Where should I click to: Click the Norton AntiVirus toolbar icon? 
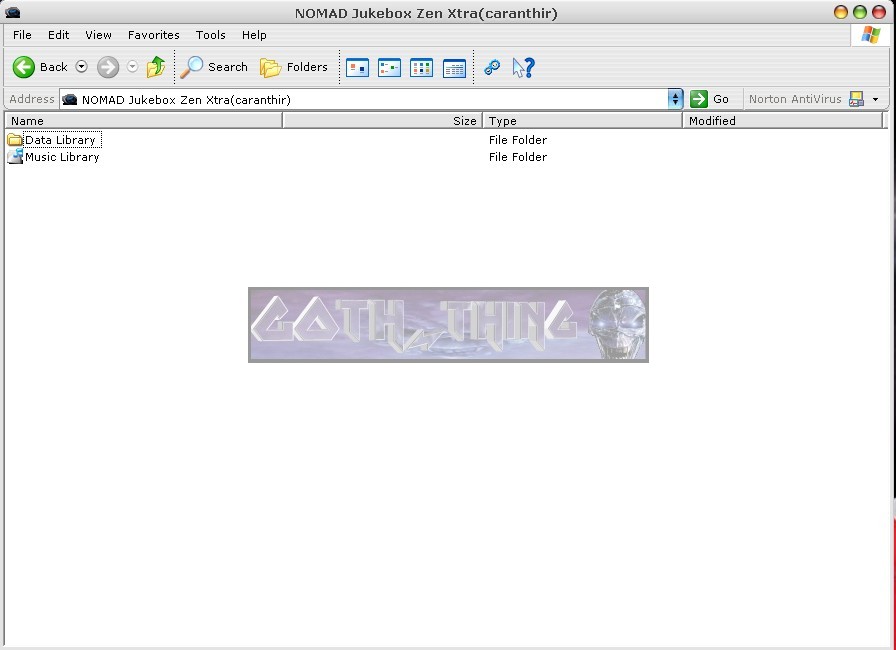pyautogui.click(x=857, y=99)
